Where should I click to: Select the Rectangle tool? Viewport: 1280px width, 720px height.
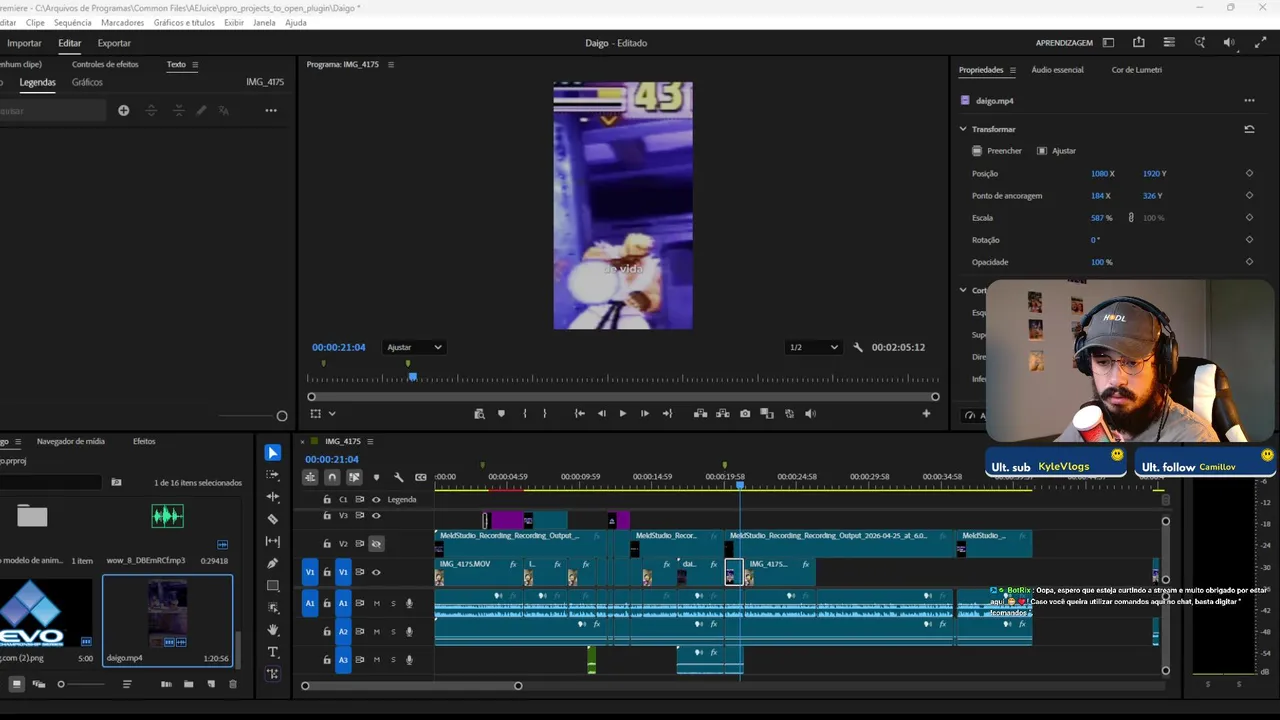coord(273,586)
